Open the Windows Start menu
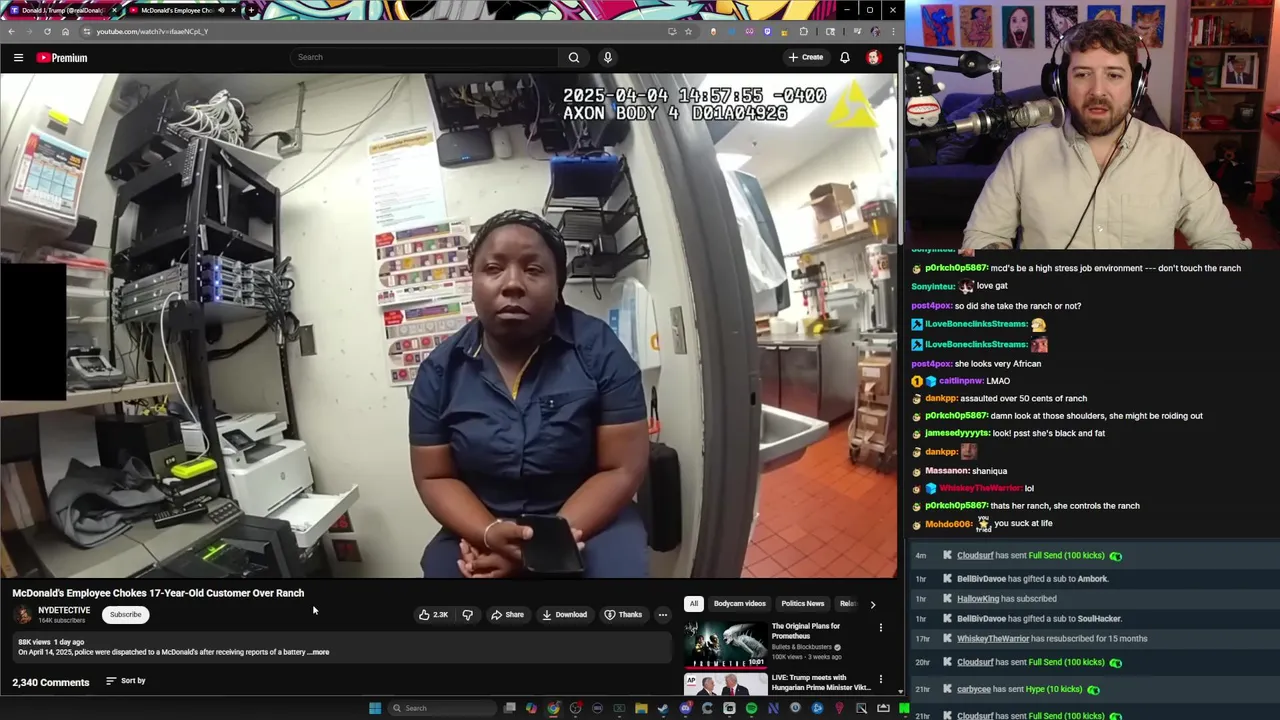Viewport: 1280px width, 720px height. [x=375, y=708]
